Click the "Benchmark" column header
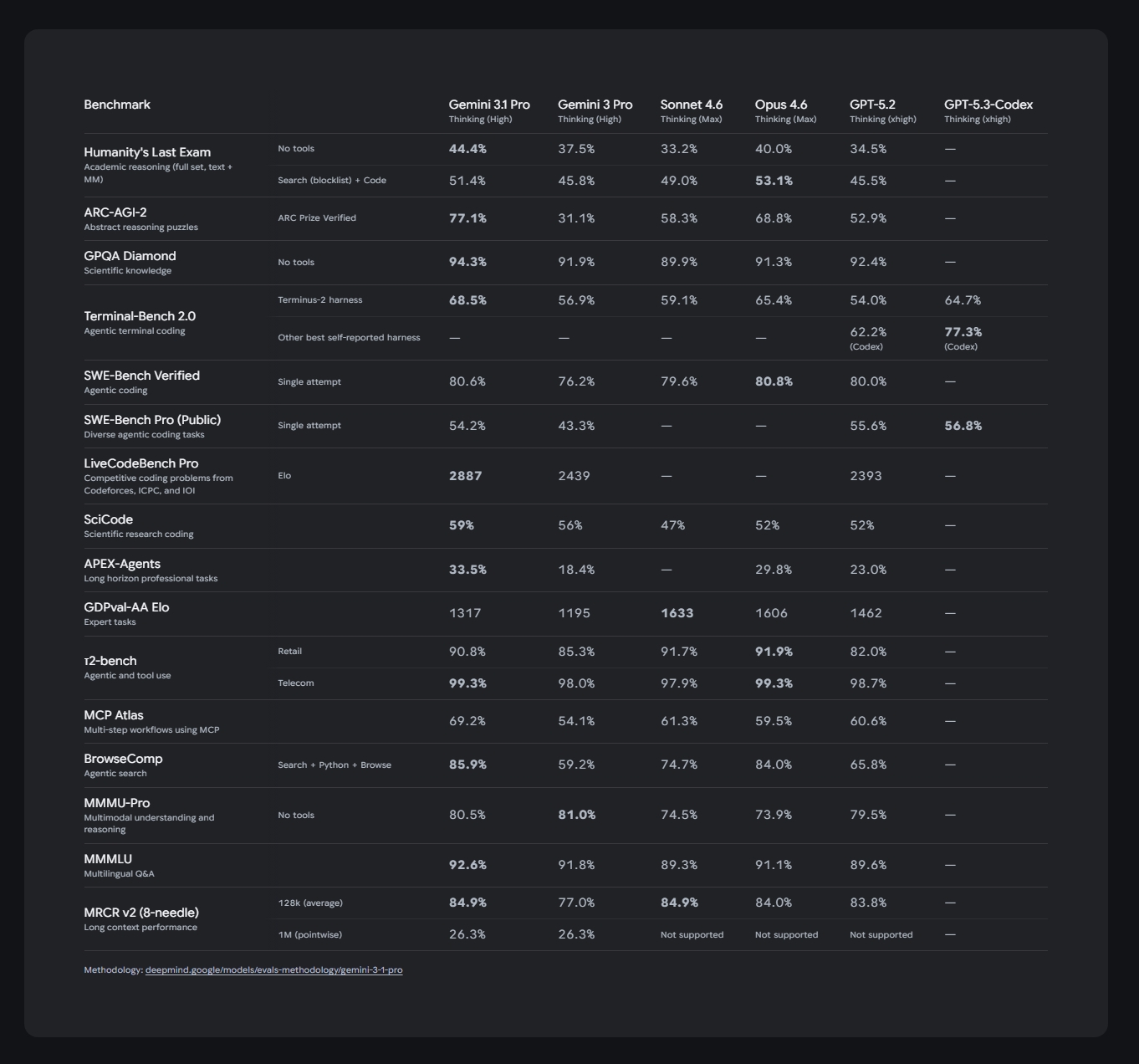Viewport: 1139px width, 1064px height. pos(117,105)
